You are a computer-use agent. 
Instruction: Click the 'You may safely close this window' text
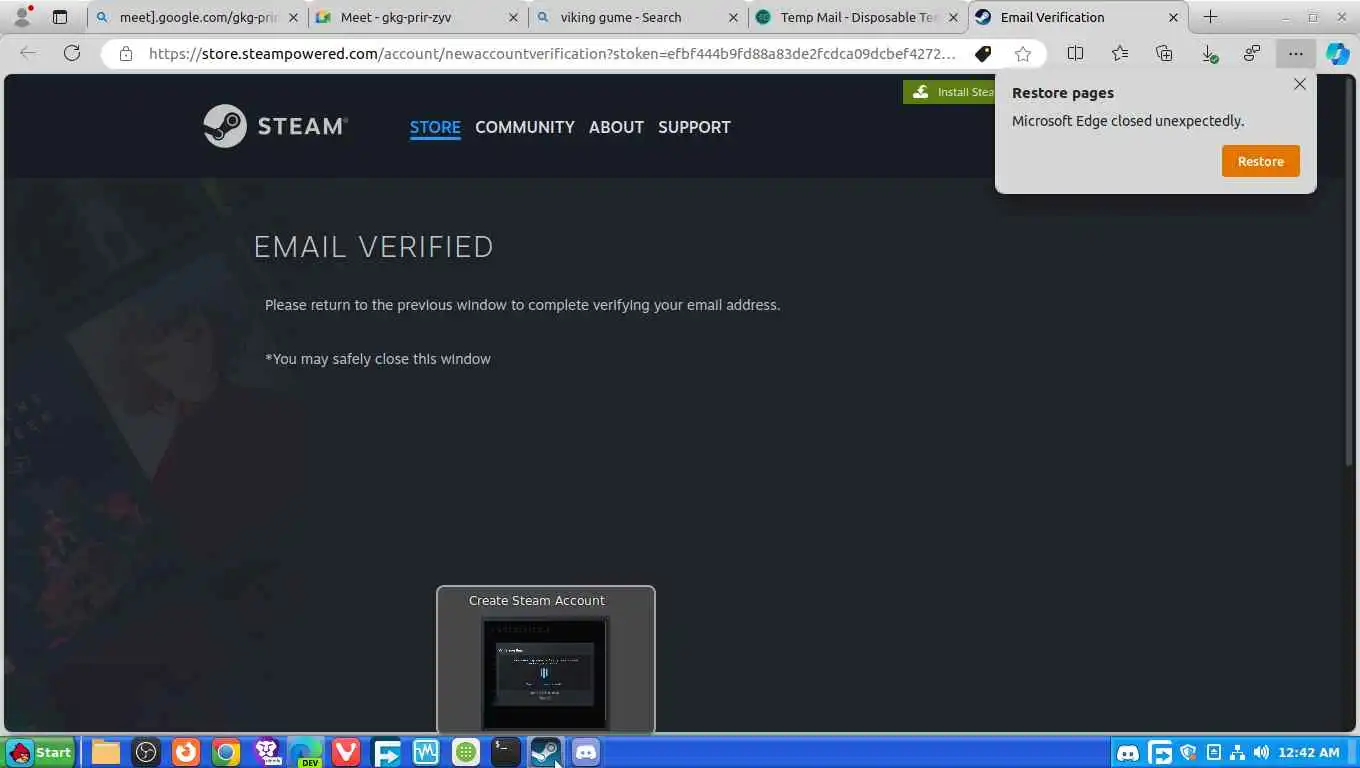378,359
